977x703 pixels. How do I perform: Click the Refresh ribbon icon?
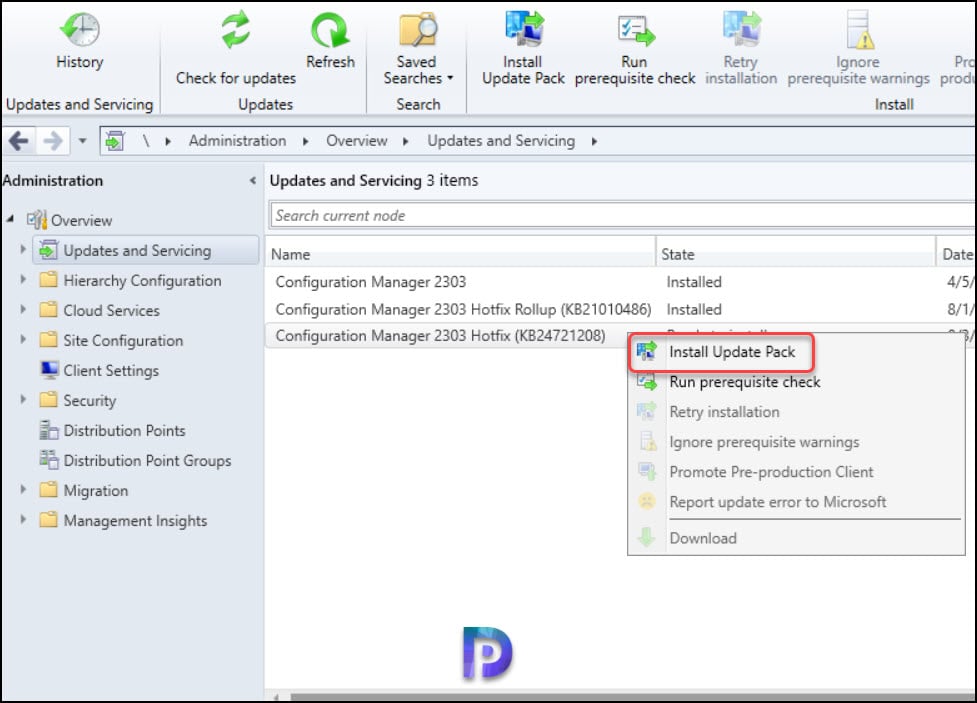330,30
